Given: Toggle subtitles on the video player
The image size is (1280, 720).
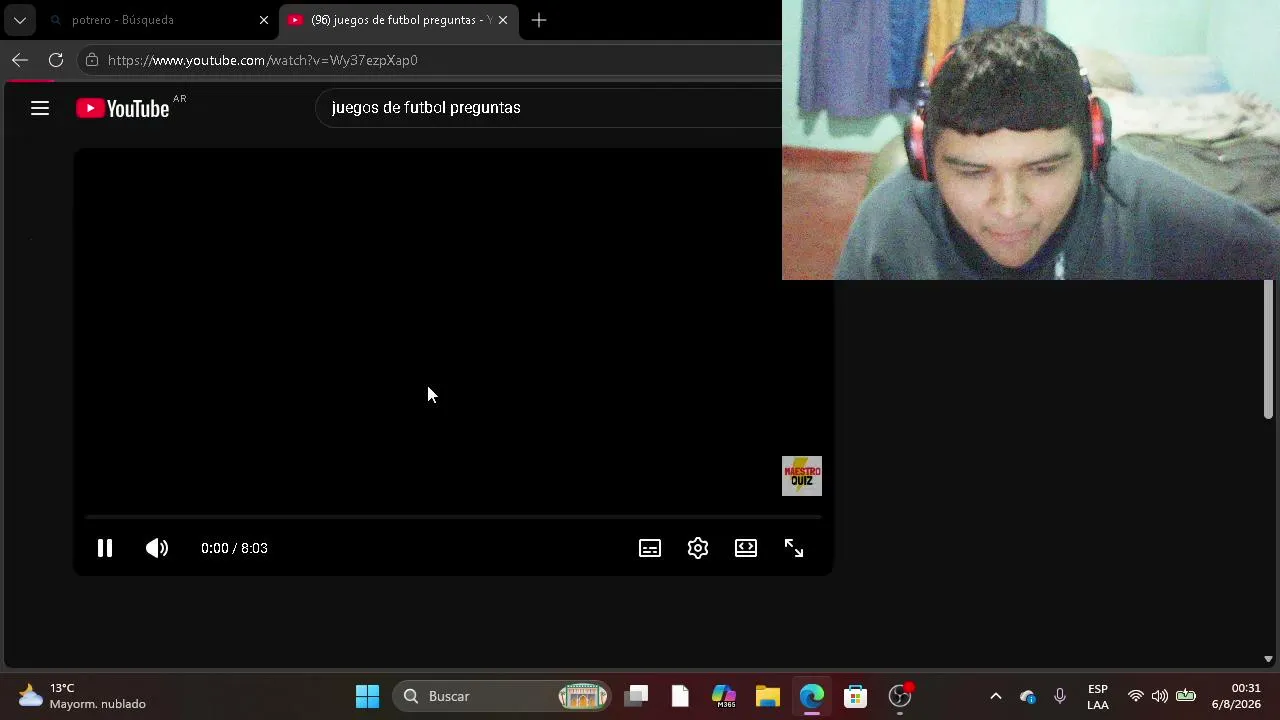Looking at the screenshot, I should [650, 548].
